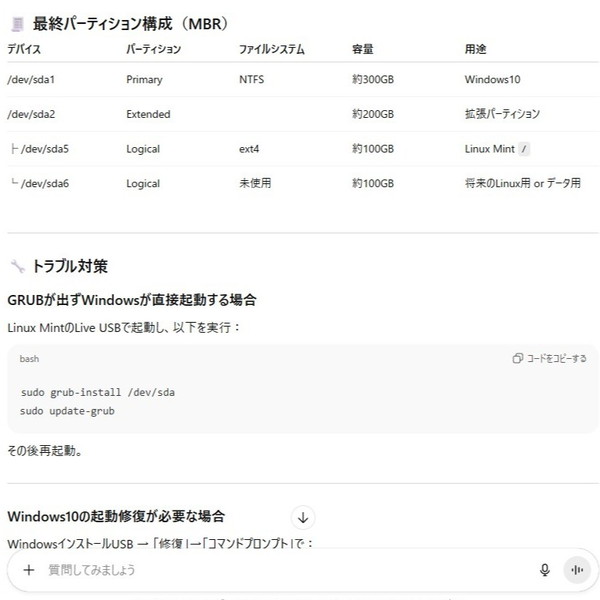Click the inline "/" code badge after Linux Mint
The image size is (600, 600).
[525, 149]
